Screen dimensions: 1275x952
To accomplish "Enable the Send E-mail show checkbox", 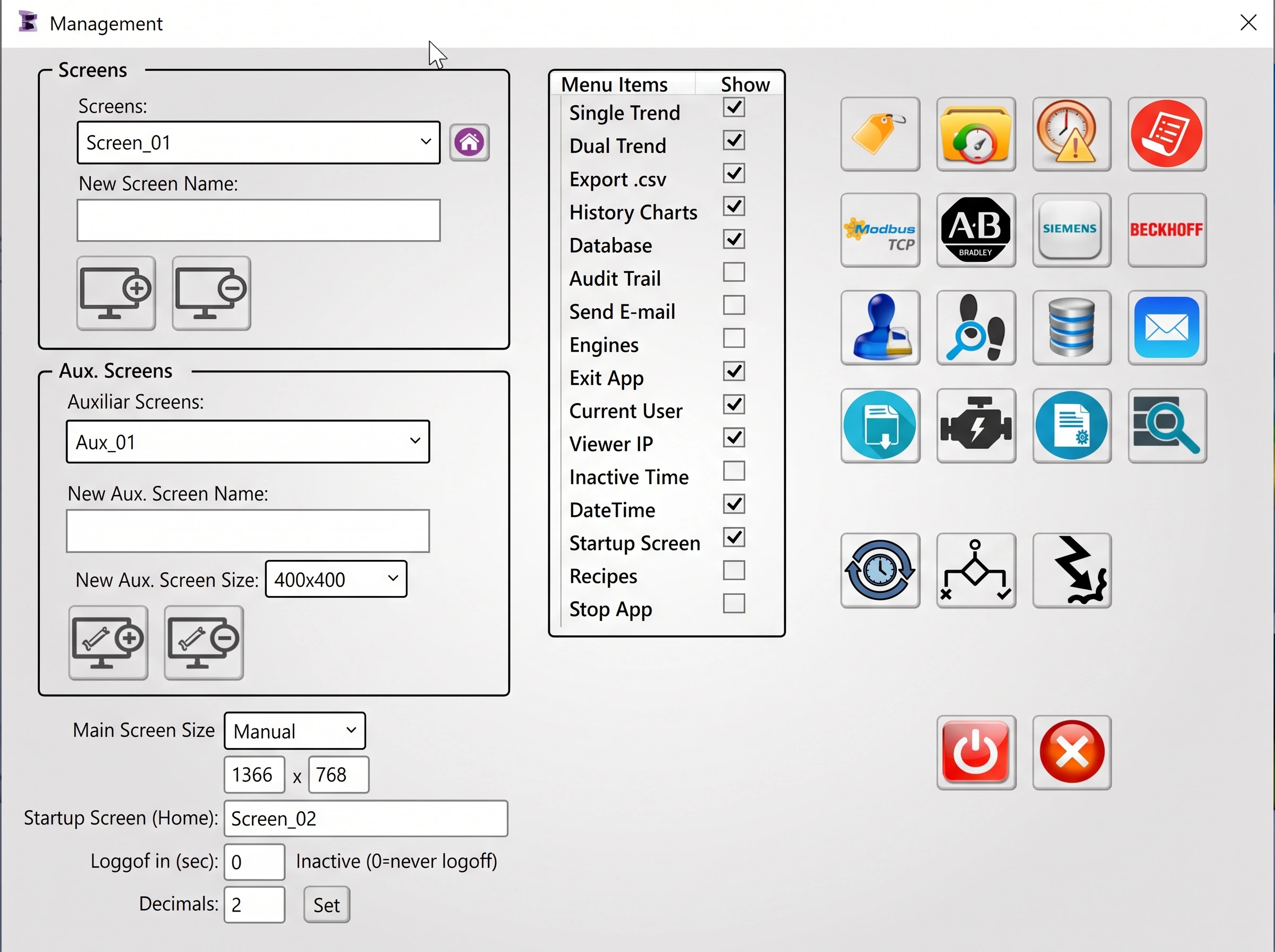I will [x=734, y=305].
